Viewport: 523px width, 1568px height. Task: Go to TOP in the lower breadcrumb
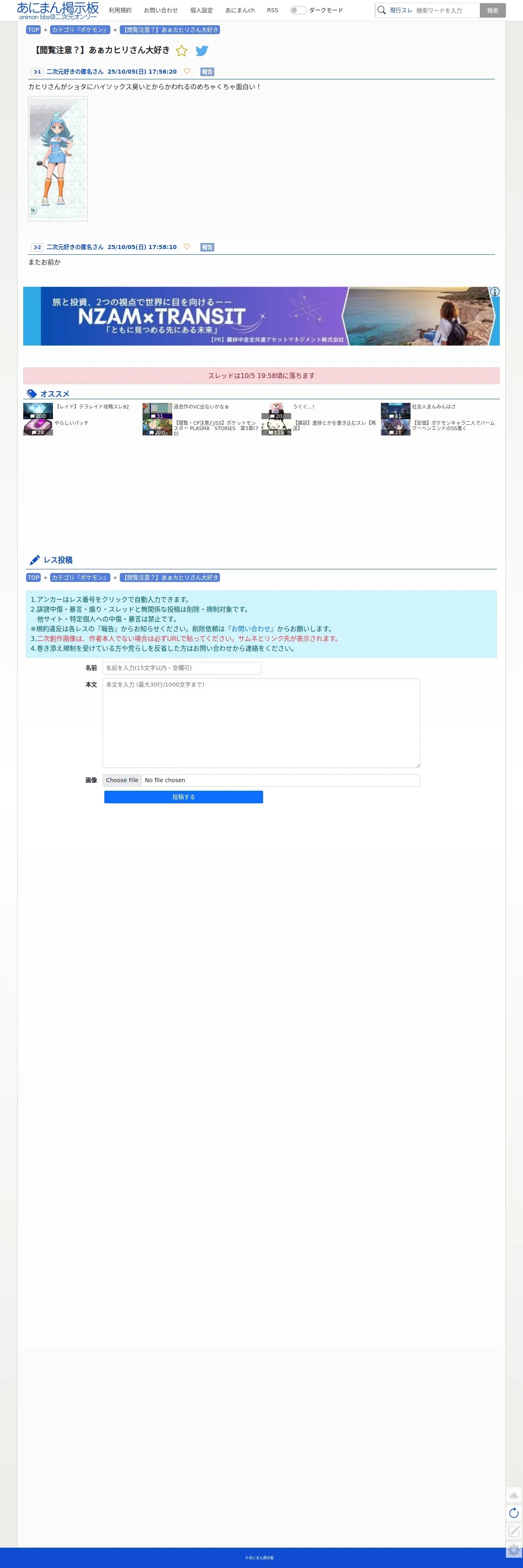33,577
